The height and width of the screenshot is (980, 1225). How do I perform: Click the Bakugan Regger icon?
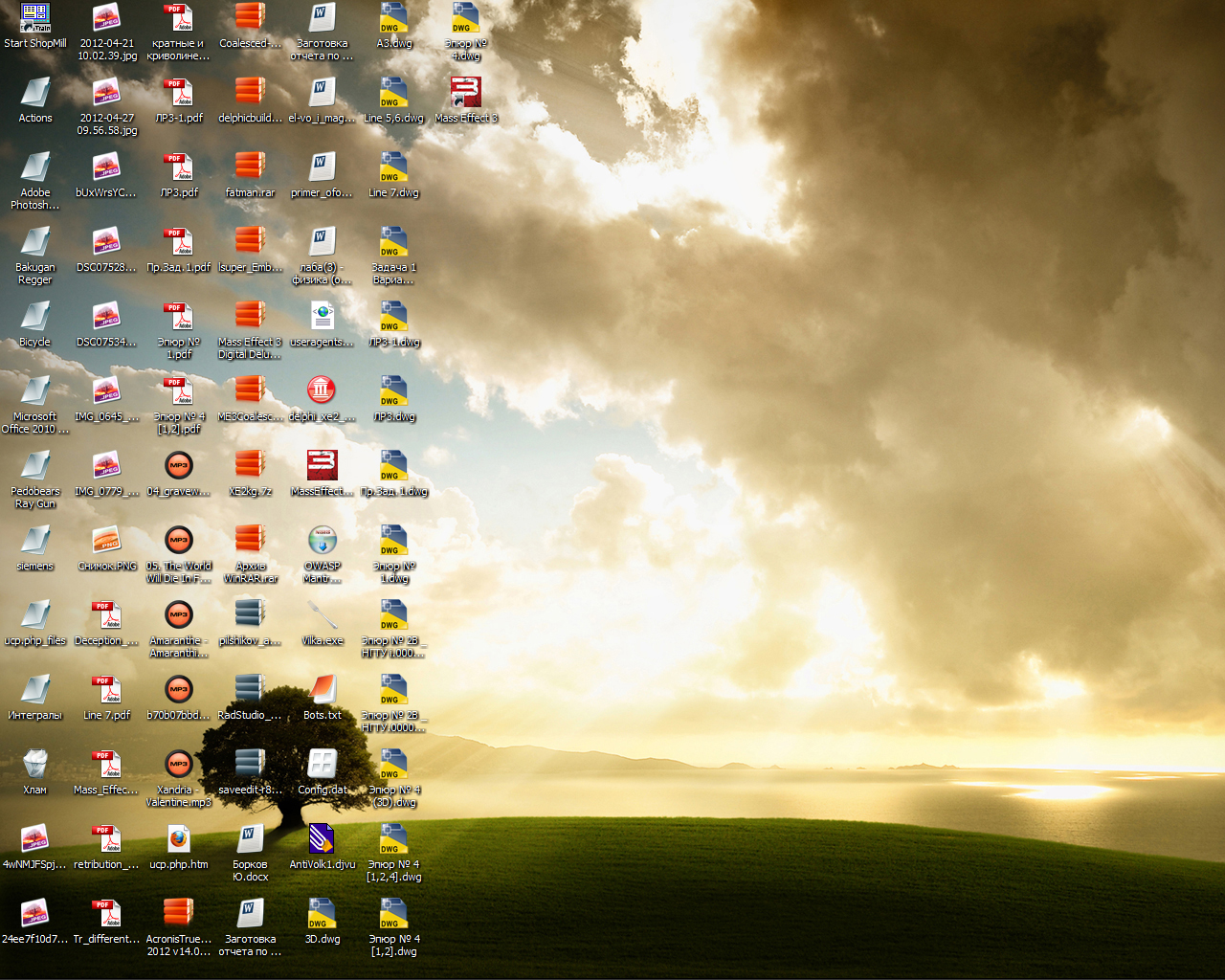coord(35,256)
